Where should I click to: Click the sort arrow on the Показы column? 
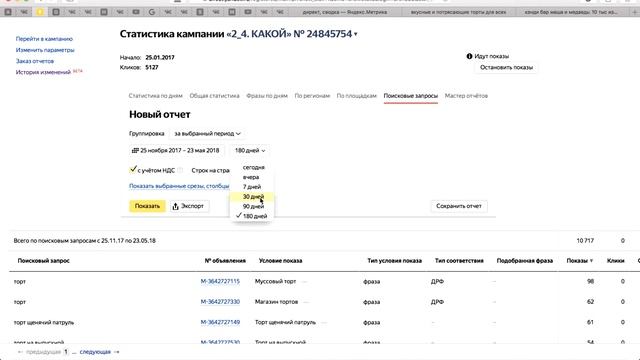[591, 261]
